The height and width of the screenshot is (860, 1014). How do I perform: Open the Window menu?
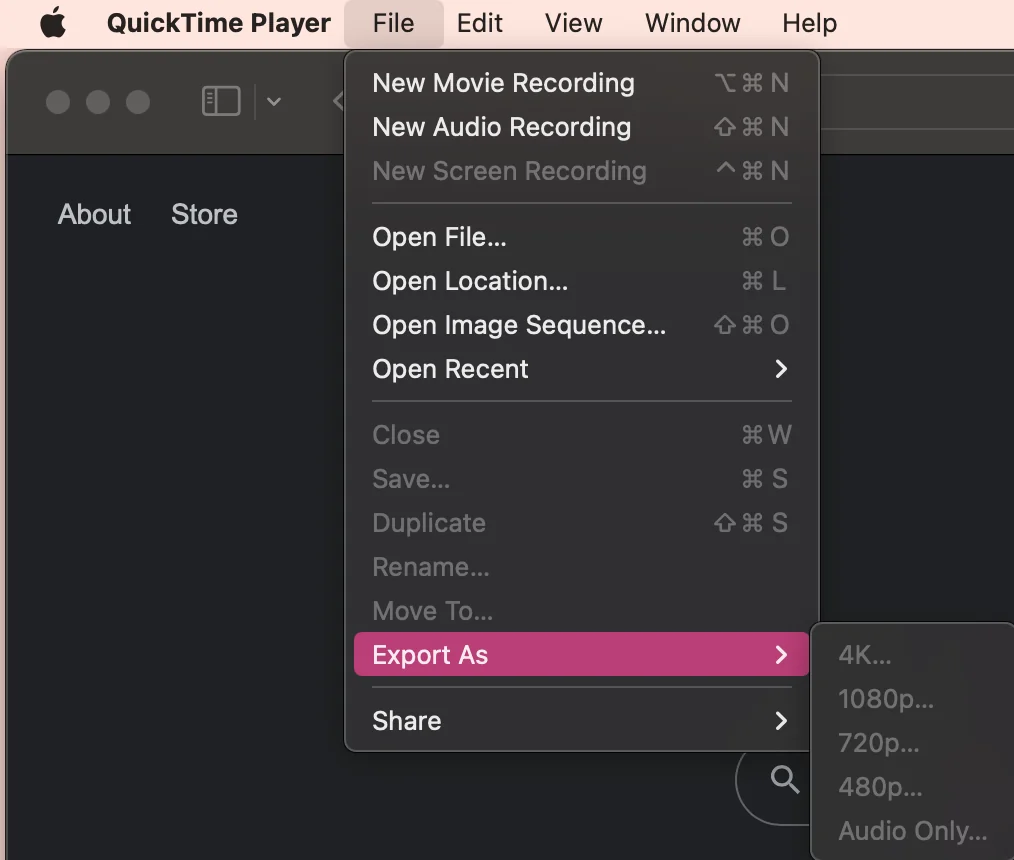click(692, 23)
